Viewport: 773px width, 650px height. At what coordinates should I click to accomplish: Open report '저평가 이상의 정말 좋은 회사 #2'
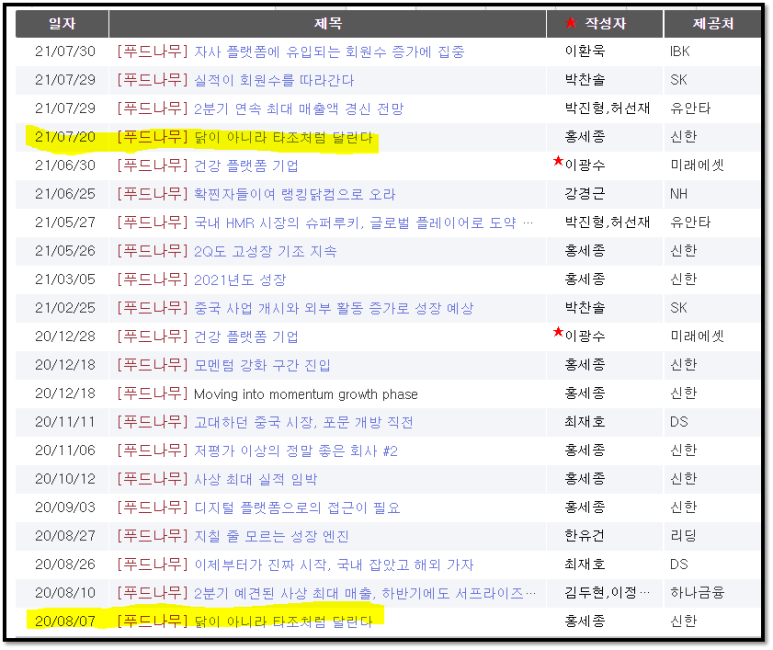[x=296, y=451]
